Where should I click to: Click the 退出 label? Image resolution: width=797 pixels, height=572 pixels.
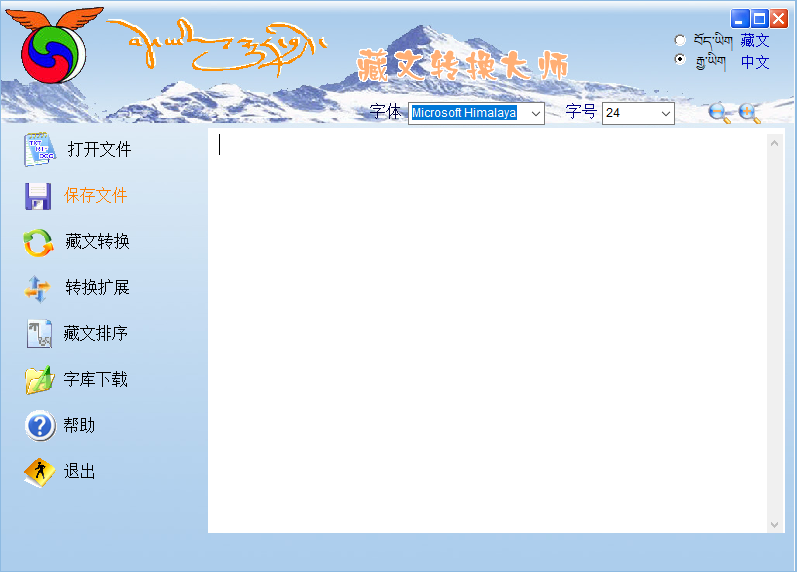[x=79, y=471]
